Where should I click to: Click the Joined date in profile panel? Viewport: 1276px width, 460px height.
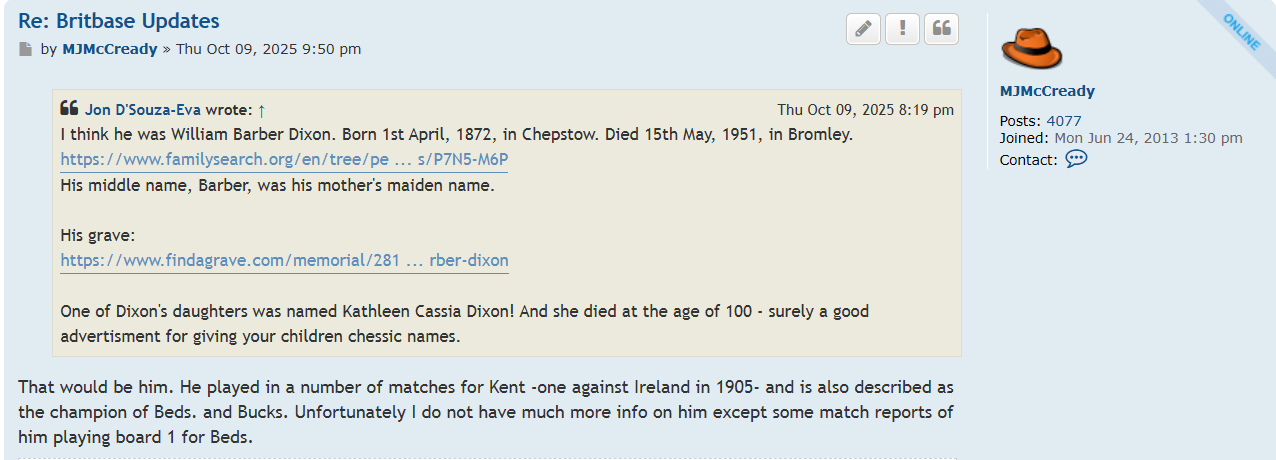[1148, 138]
